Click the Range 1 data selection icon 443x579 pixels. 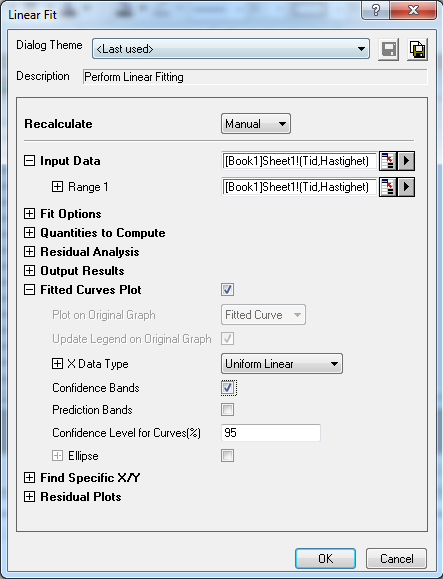388,187
